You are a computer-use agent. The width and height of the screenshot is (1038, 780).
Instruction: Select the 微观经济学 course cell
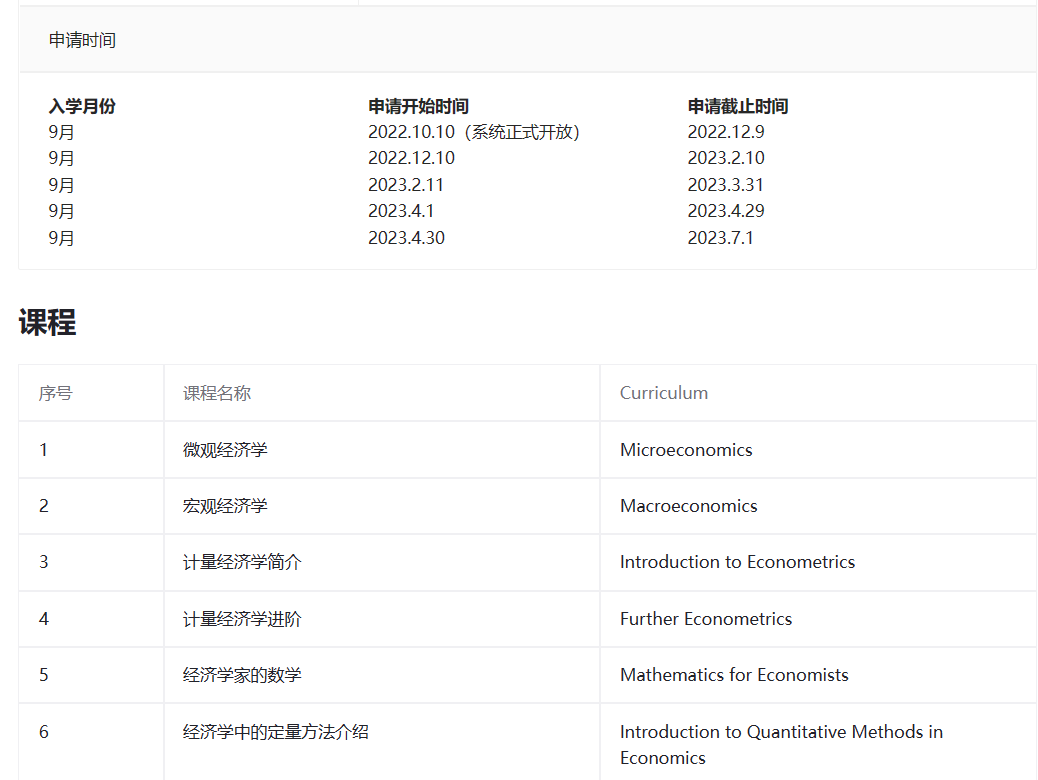[x=225, y=450]
